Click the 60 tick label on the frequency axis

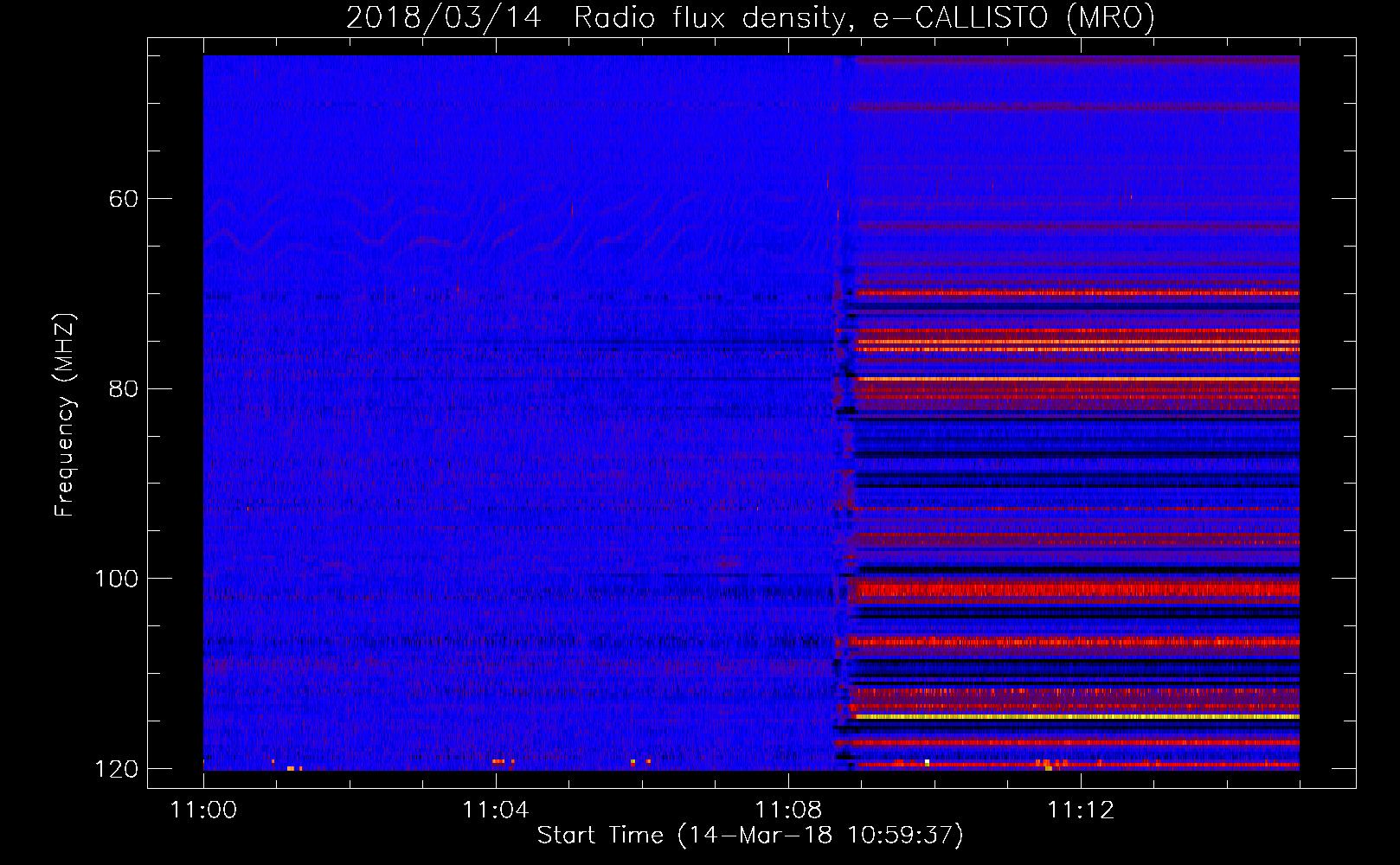[124, 199]
